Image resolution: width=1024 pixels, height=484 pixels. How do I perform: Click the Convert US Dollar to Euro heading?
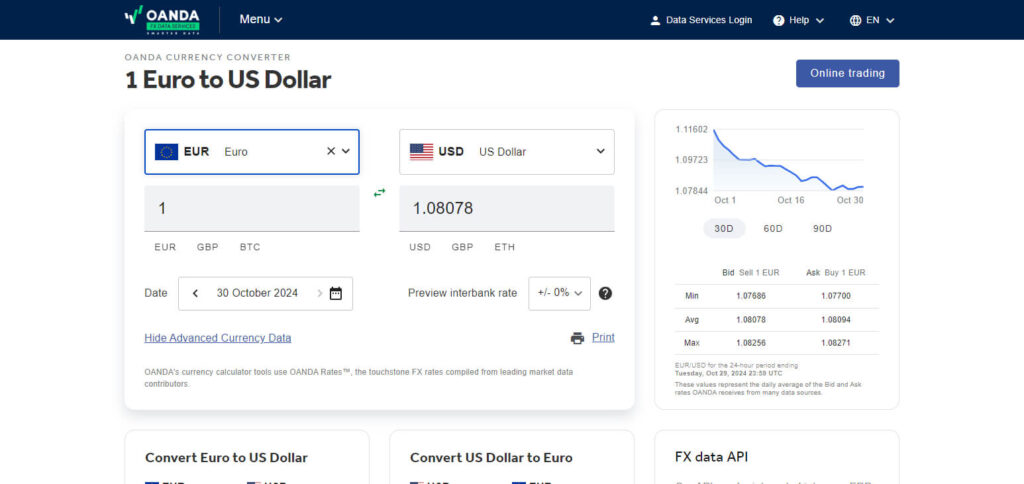(491, 457)
